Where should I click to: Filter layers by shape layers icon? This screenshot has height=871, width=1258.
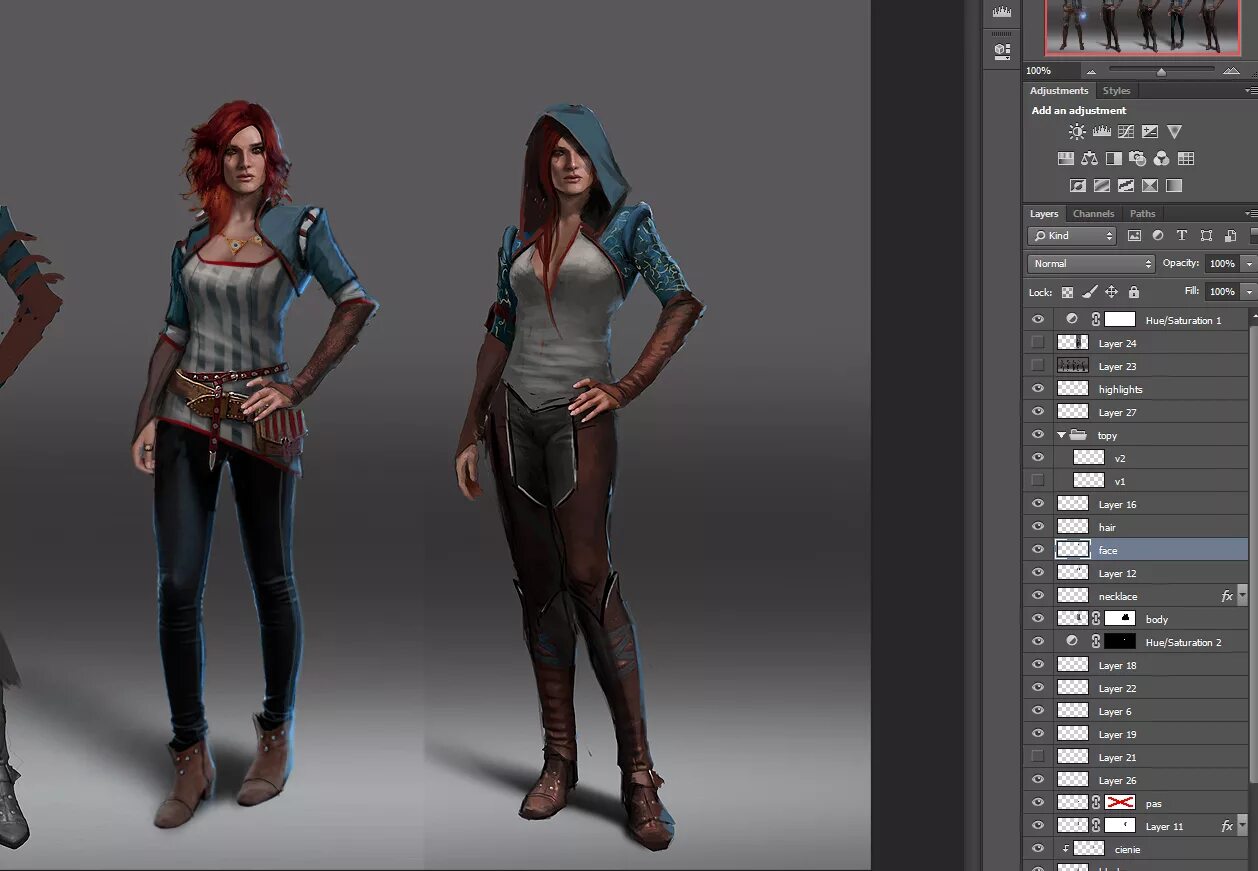coord(1206,236)
